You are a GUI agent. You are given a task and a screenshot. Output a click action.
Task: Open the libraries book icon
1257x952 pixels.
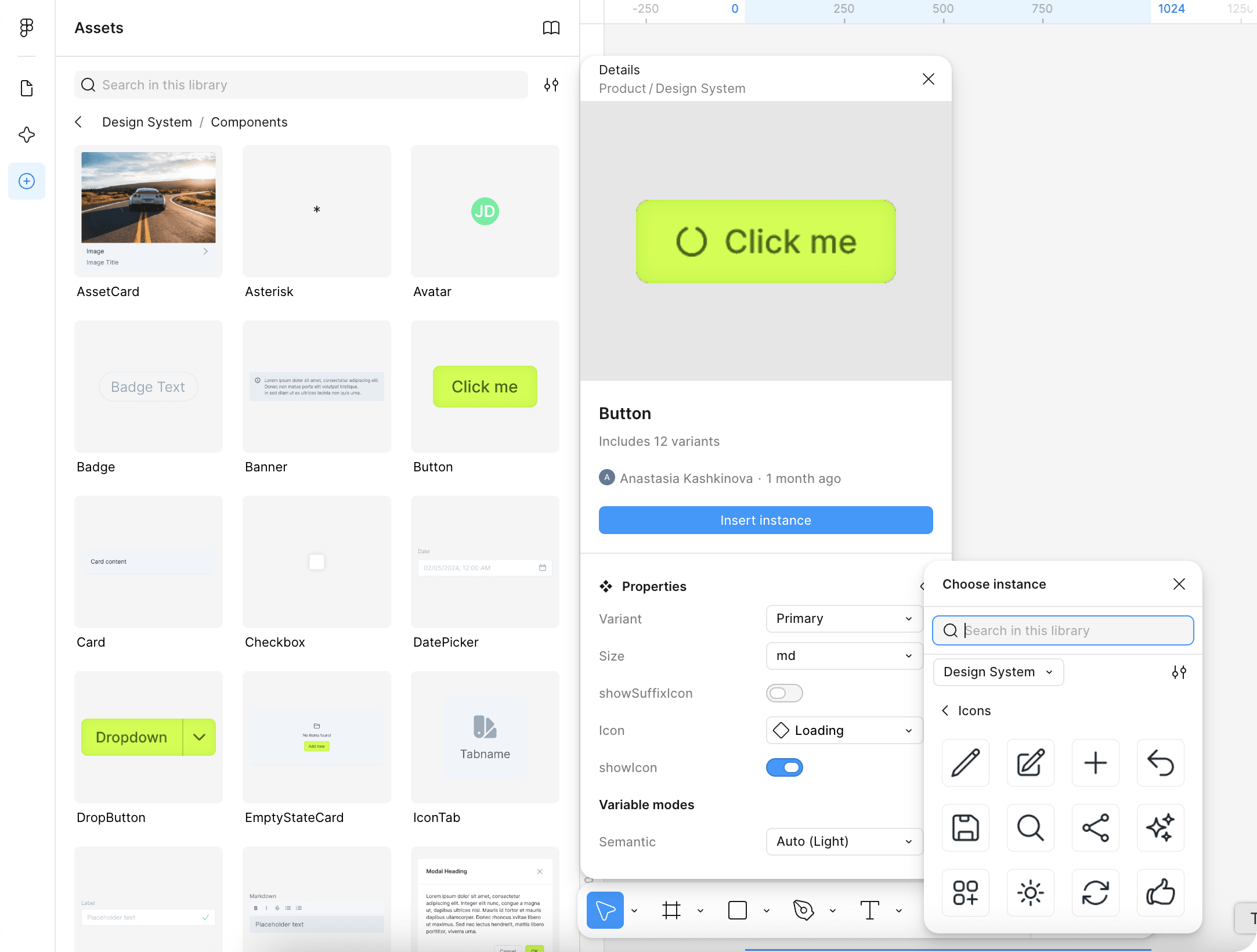(x=551, y=27)
